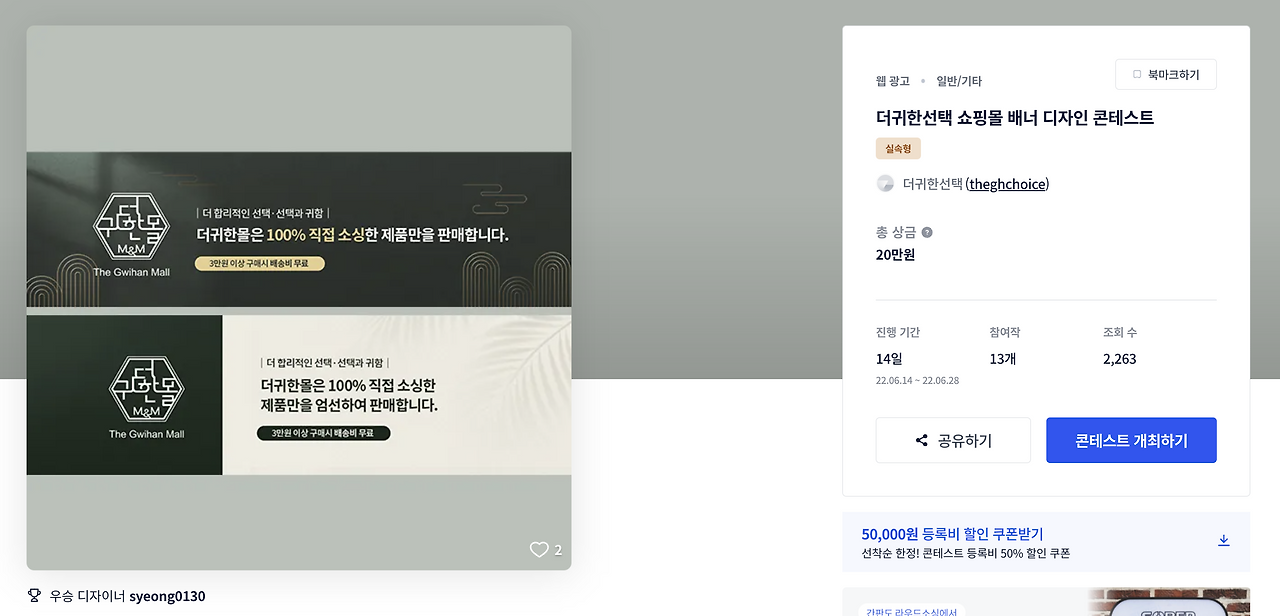Click the 공유하기 share button
The image size is (1280, 616).
pyautogui.click(x=953, y=440)
